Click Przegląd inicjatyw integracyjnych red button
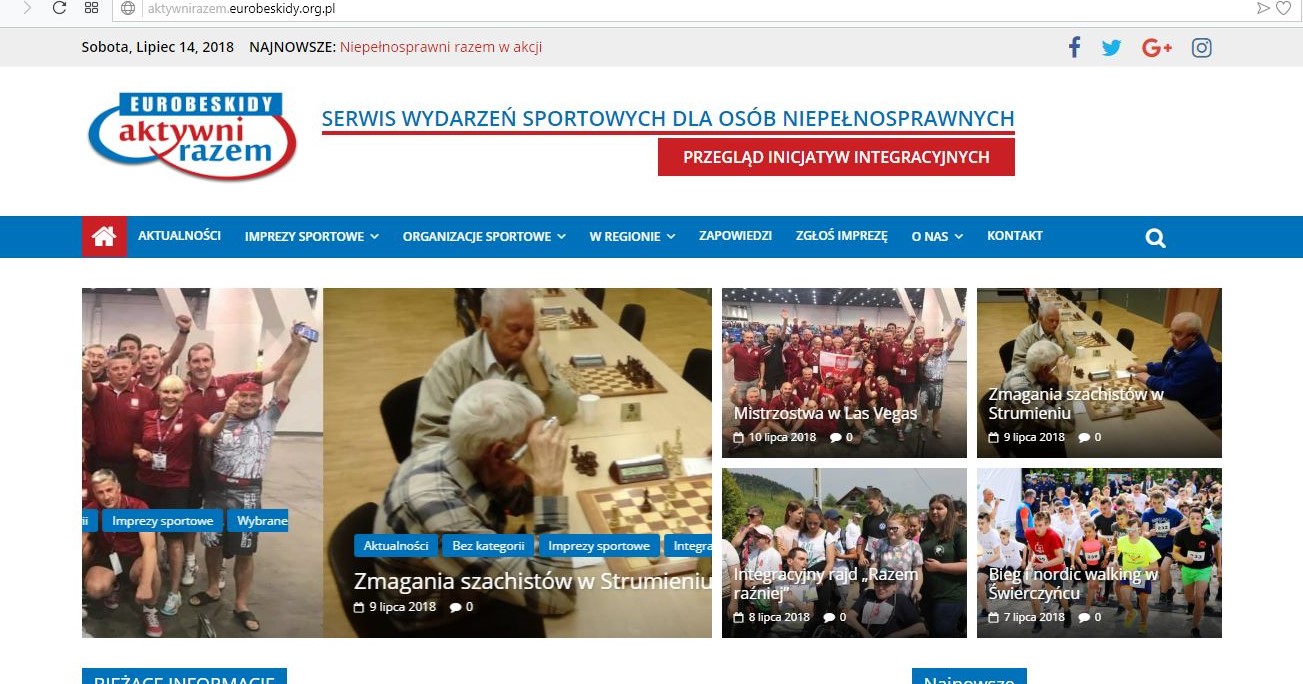 click(x=836, y=157)
